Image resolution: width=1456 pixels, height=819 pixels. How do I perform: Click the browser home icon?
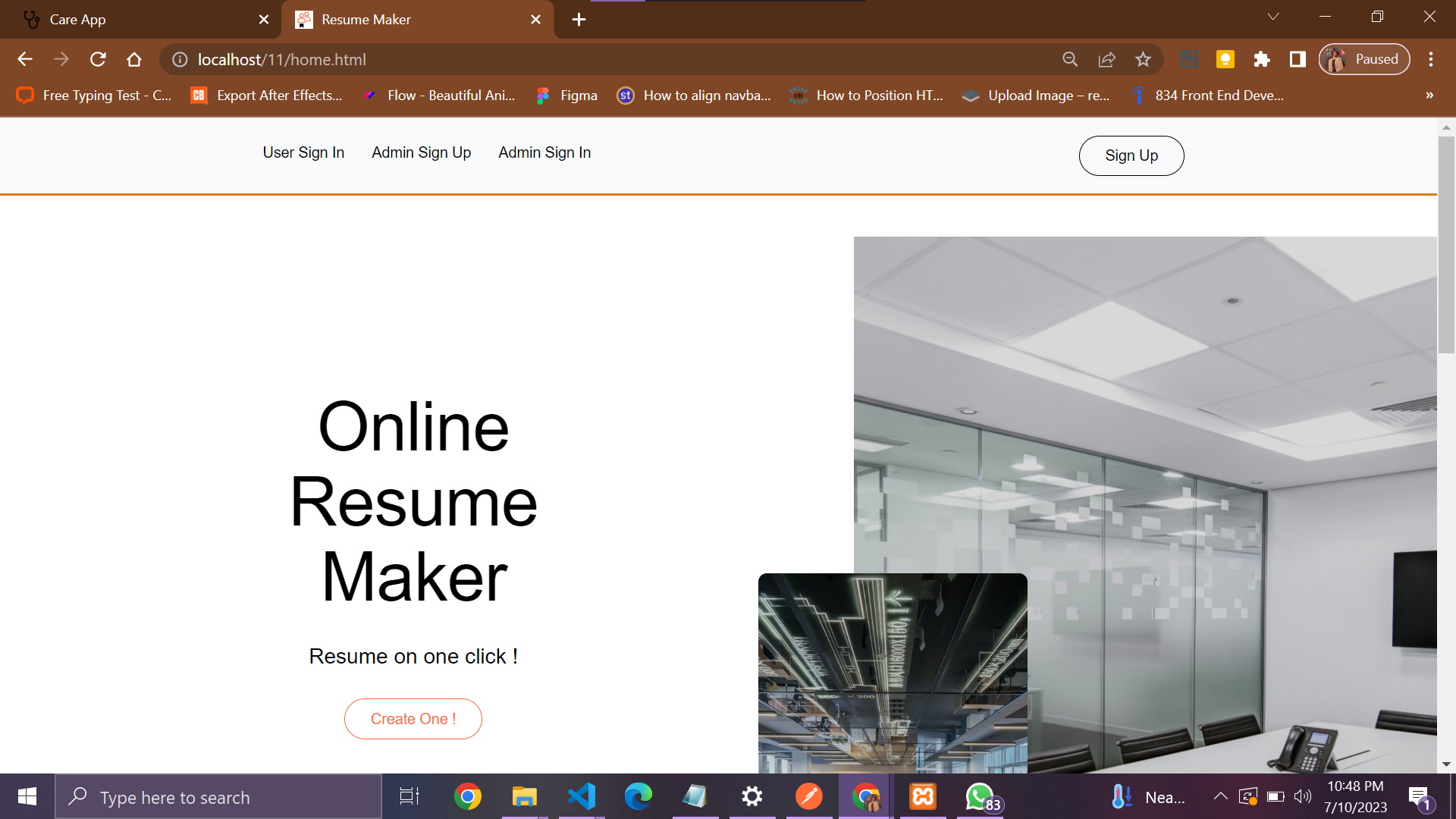coord(134,59)
